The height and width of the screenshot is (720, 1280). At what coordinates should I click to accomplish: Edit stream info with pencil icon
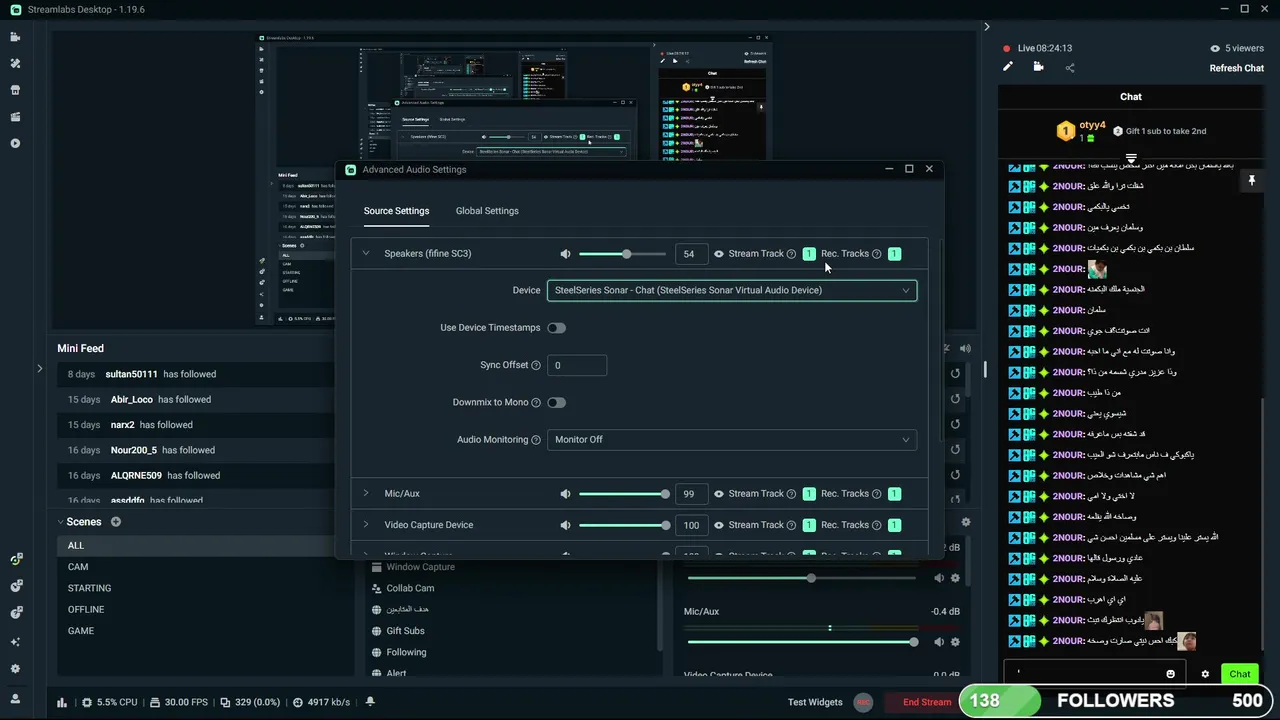click(x=1008, y=67)
